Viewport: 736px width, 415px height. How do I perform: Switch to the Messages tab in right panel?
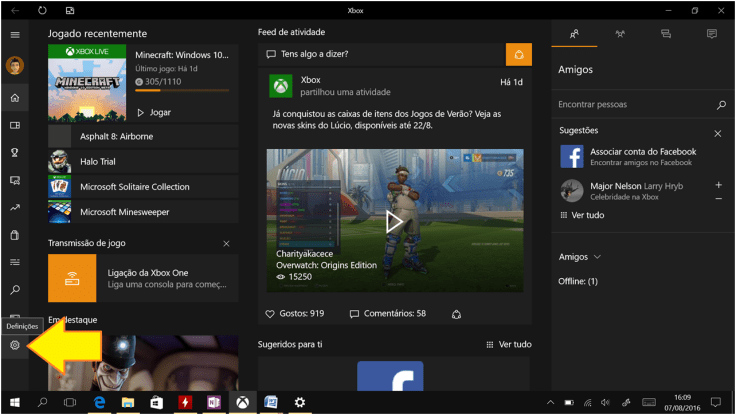tap(666, 34)
